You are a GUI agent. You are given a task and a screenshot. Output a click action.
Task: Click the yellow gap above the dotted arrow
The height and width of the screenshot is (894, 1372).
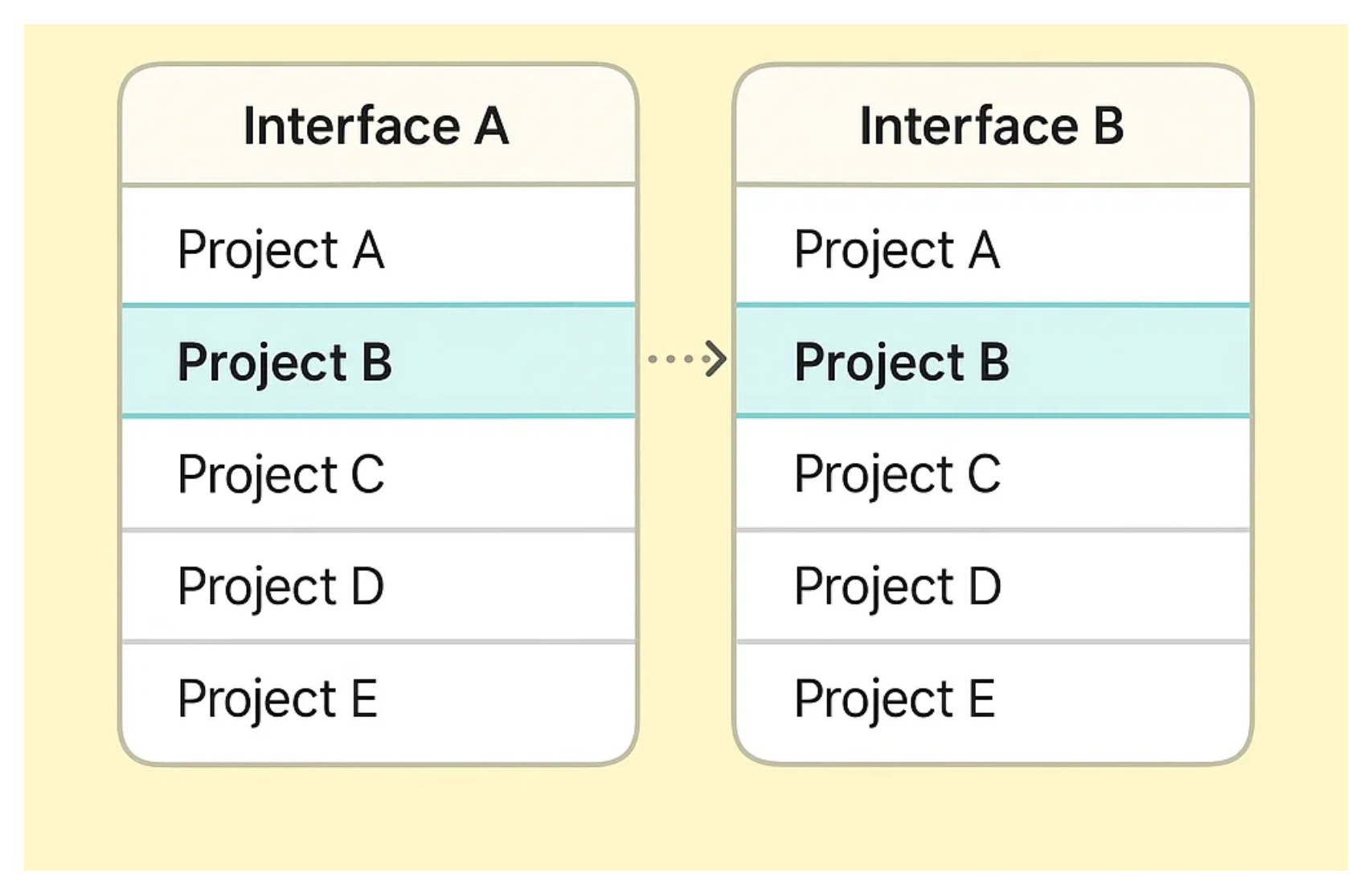pos(686,201)
